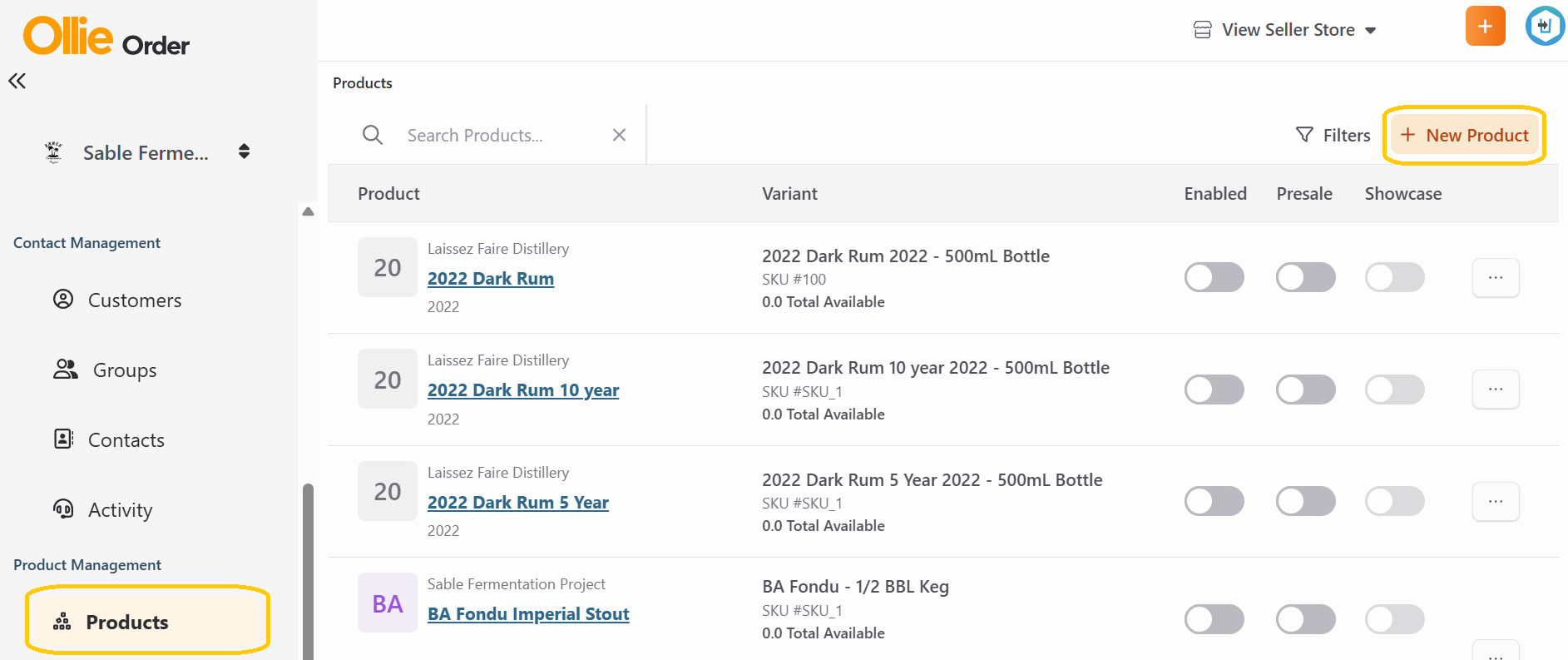1568x660 pixels.
Task: Open the 2022 Dark Rum product link
Action: pyautogui.click(x=491, y=279)
